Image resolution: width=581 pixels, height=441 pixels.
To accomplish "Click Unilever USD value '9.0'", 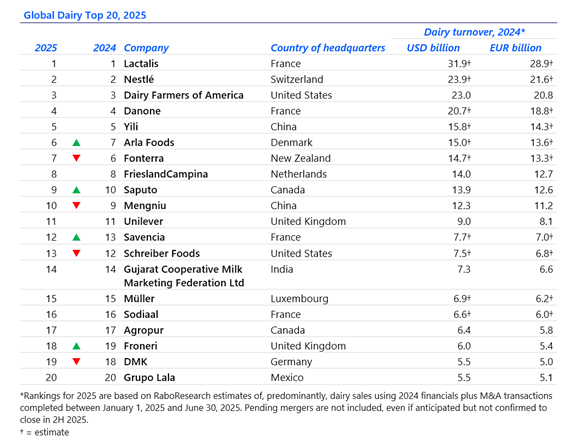I will 464,221.
